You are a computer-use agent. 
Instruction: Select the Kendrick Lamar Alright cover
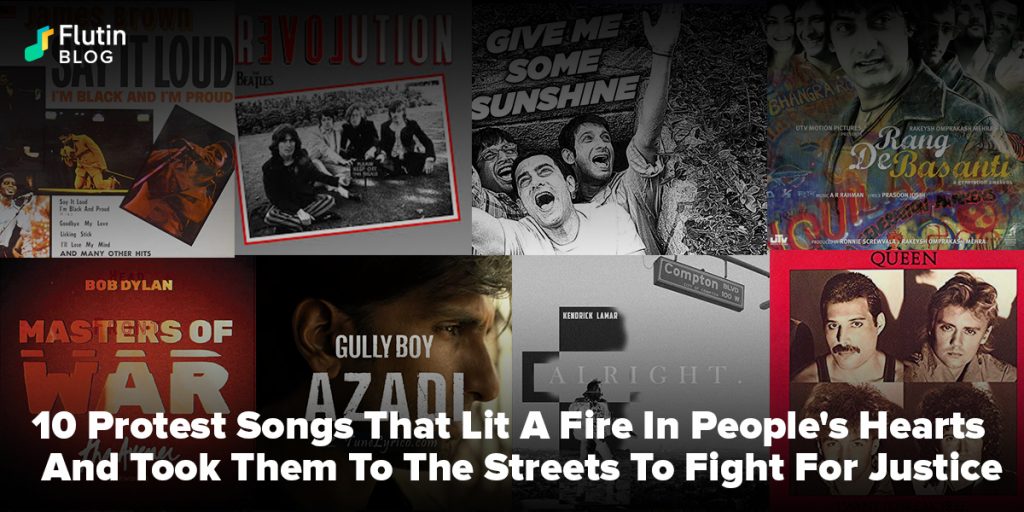tap(641, 383)
